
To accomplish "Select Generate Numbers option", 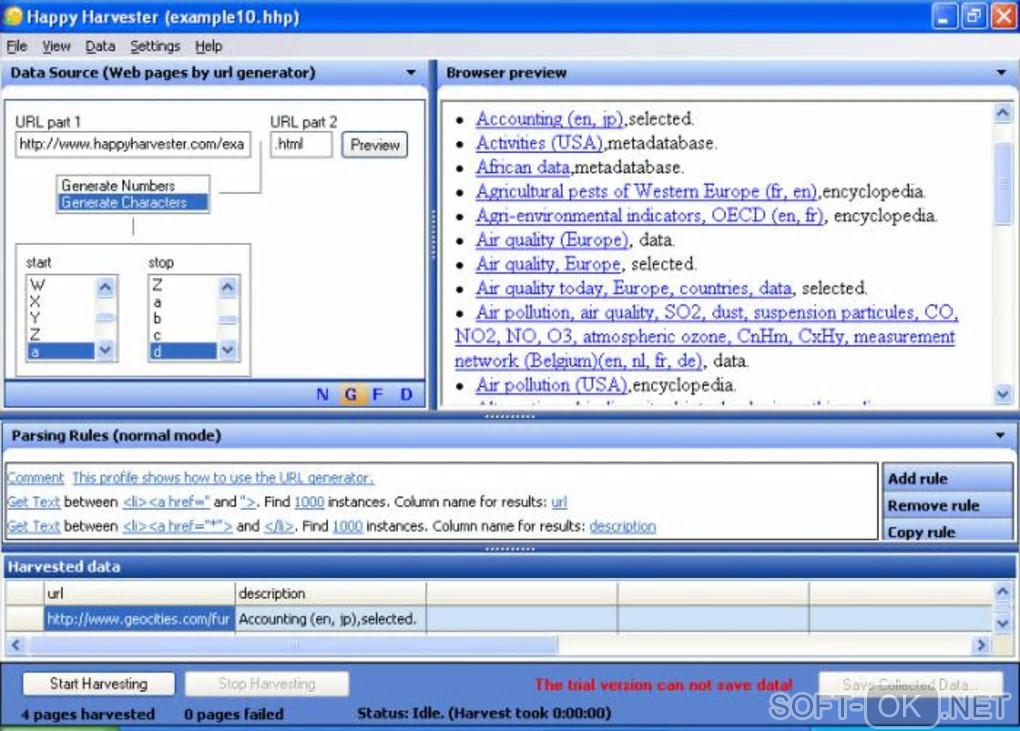I will pos(133,185).
